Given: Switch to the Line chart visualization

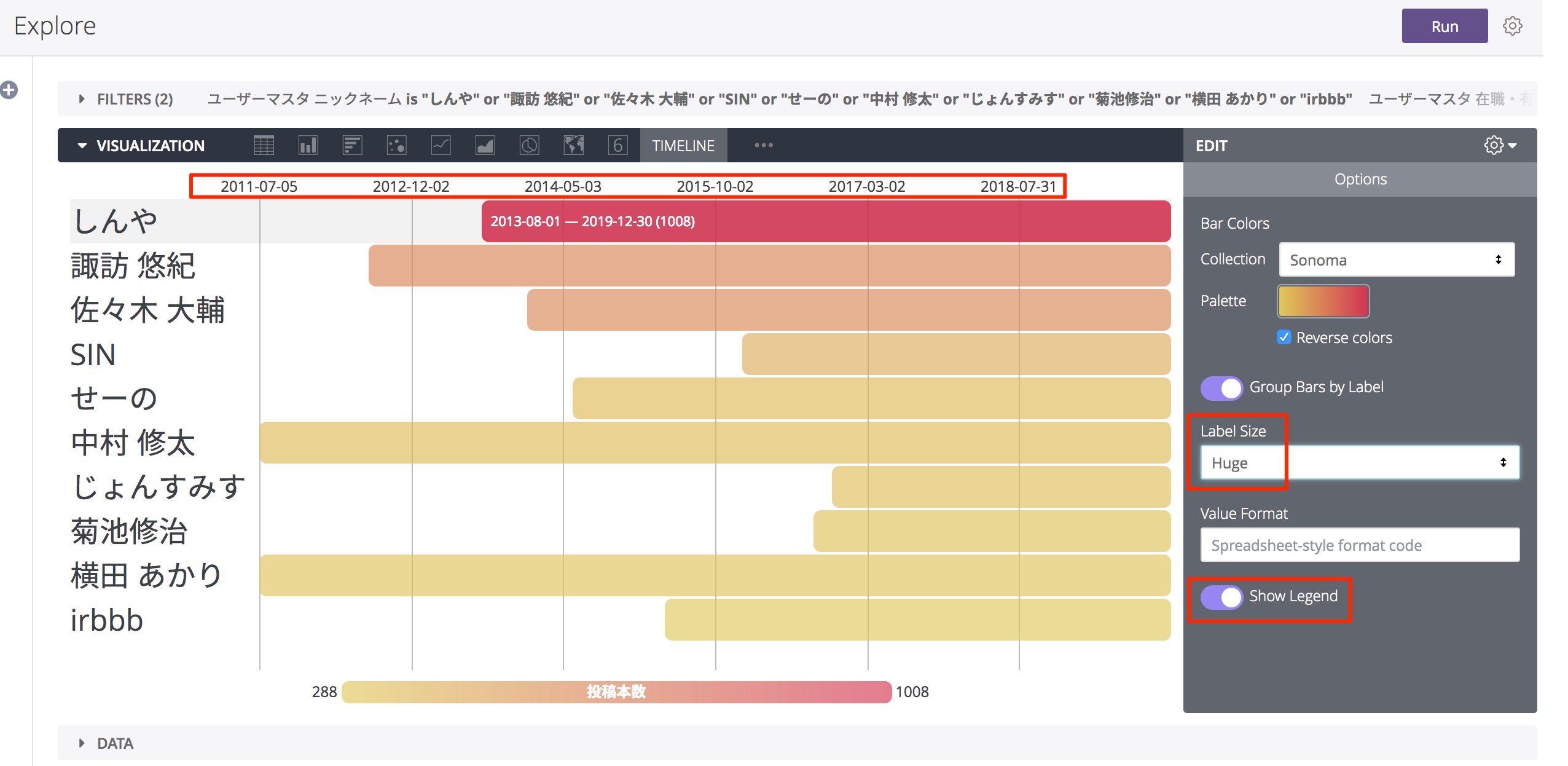Looking at the screenshot, I should pyautogui.click(x=441, y=146).
